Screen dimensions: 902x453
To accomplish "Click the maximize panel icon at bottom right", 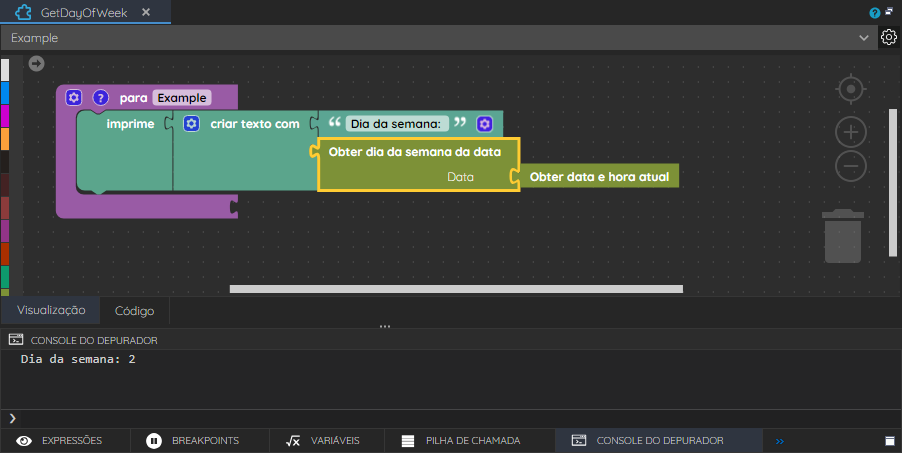I will (889, 441).
